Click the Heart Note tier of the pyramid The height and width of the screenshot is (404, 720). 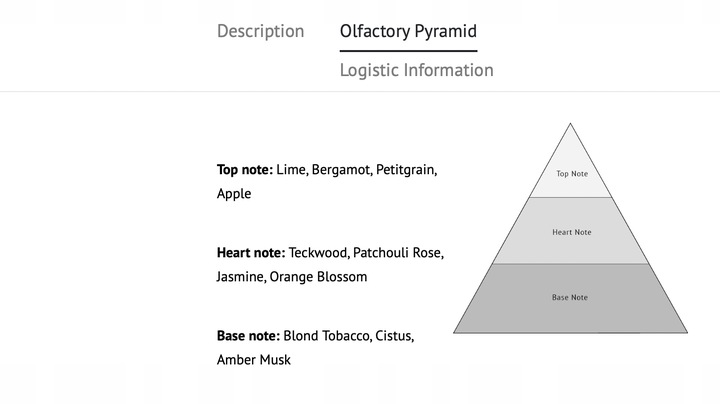click(x=571, y=232)
